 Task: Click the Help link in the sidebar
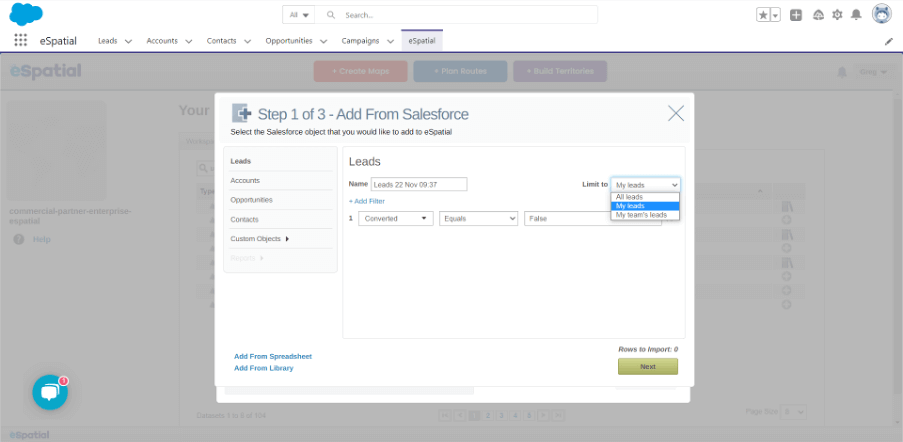41,239
